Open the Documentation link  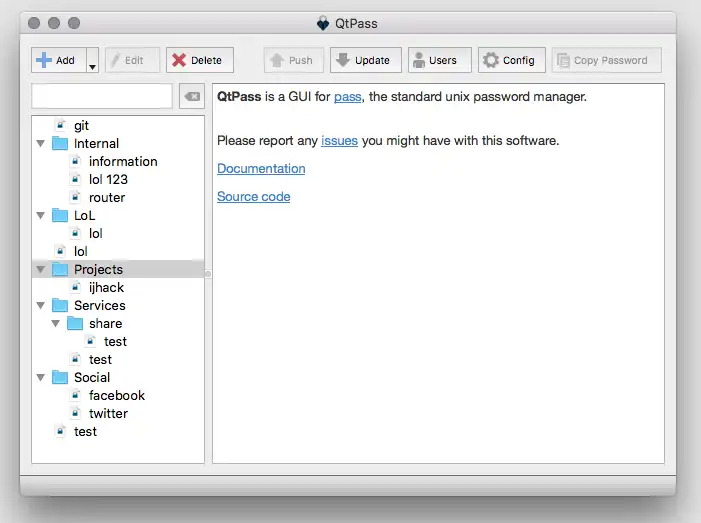(261, 169)
